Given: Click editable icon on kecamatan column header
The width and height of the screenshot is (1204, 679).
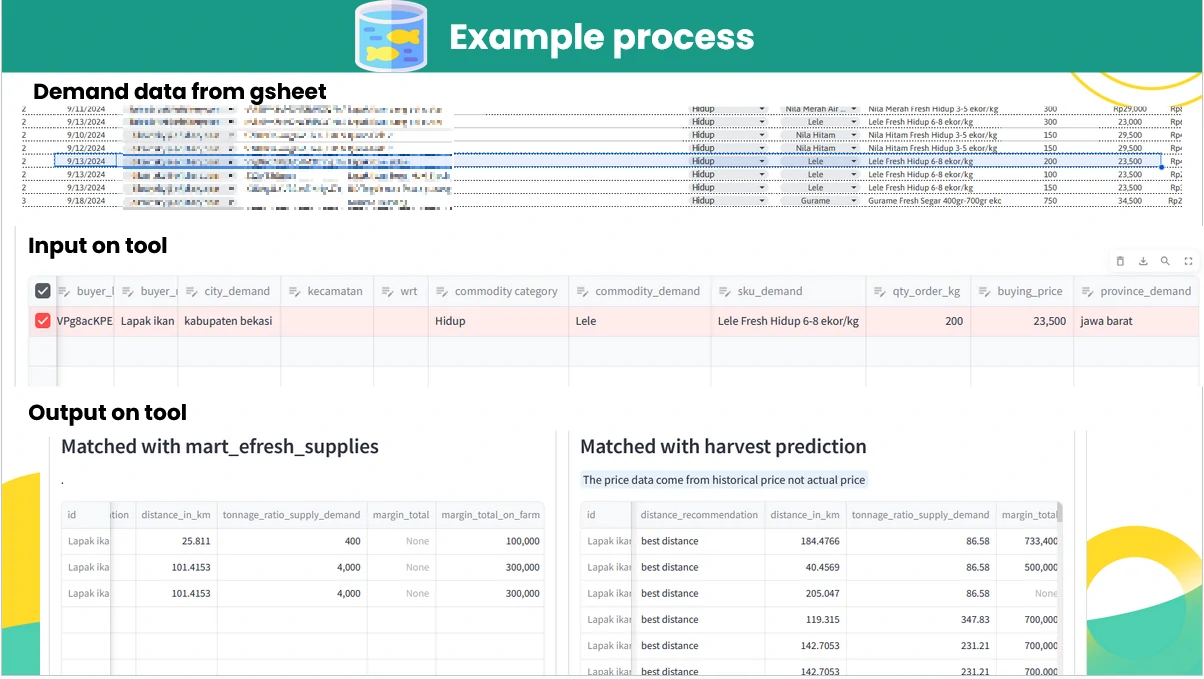Looking at the screenshot, I should coord(295,291).
